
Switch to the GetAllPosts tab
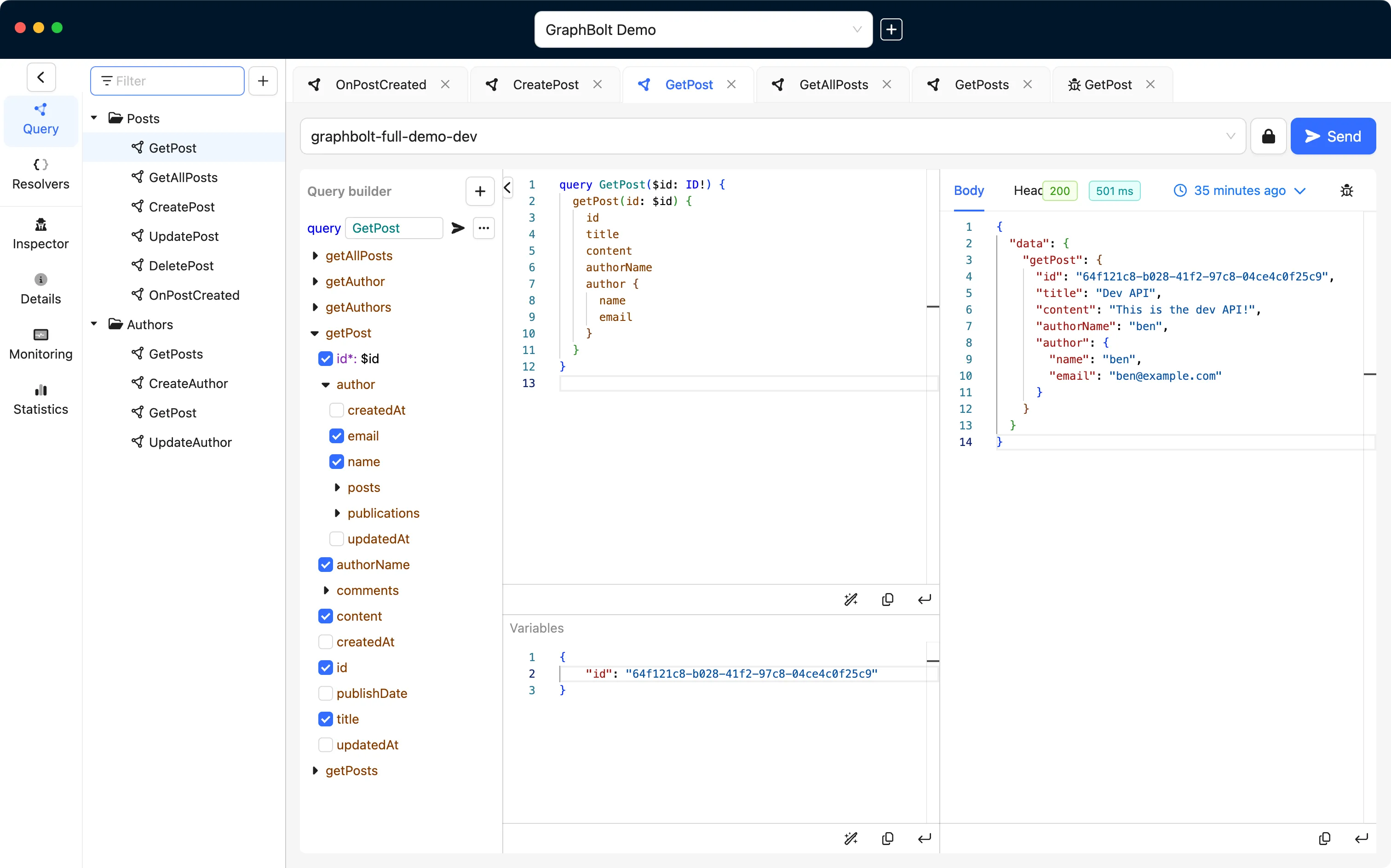833,85
